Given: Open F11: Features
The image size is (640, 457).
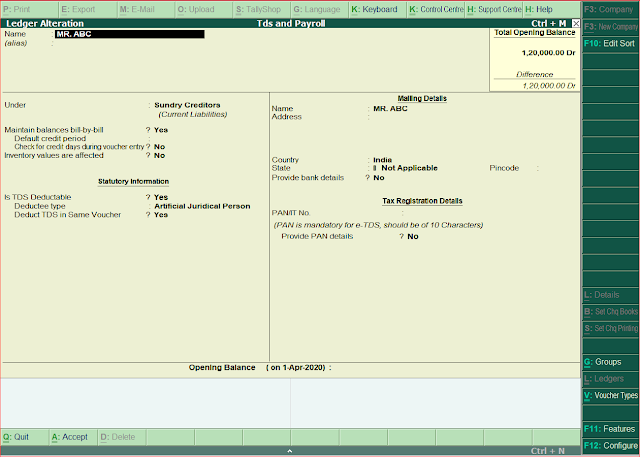Looking at the screenshot, I should (x=611, y=429).
